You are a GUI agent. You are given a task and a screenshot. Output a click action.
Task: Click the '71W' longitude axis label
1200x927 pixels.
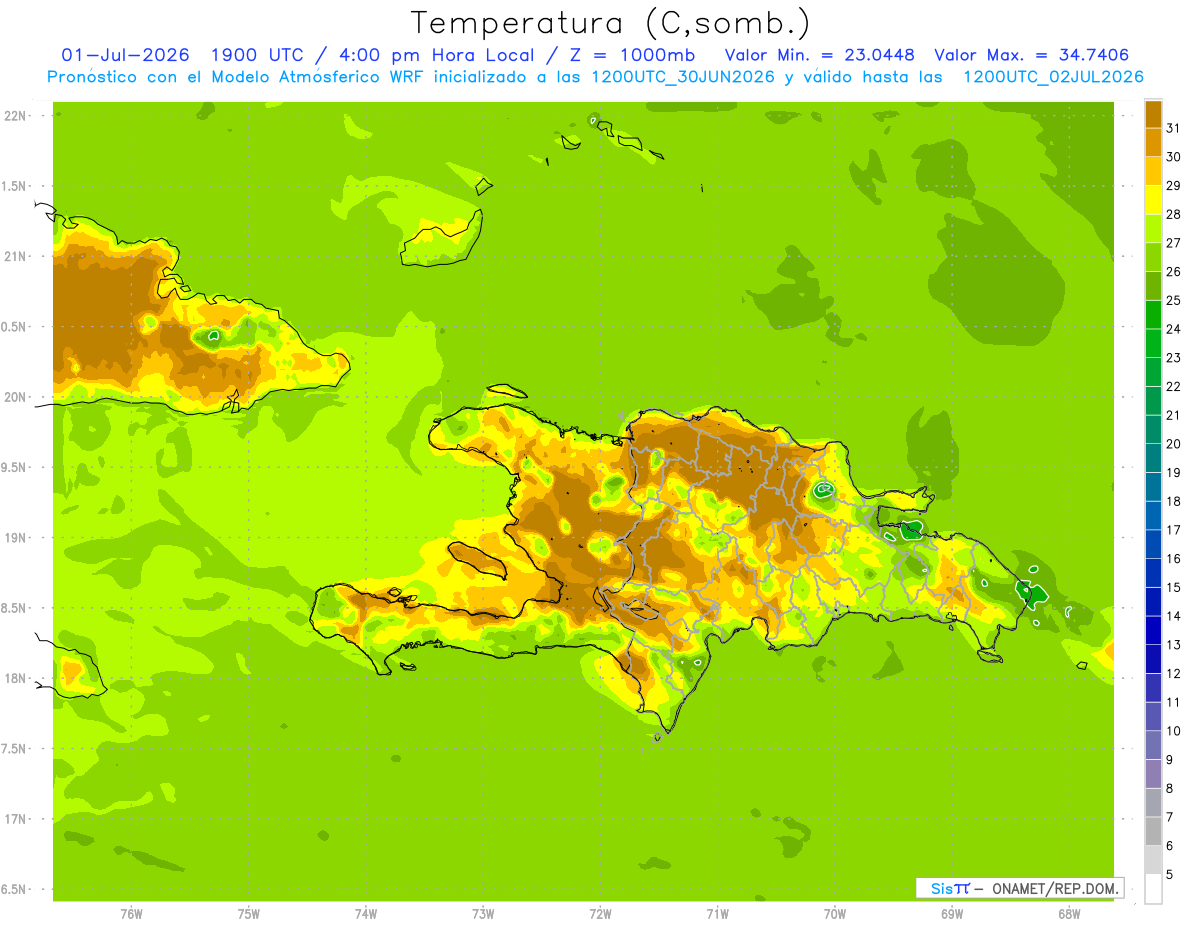[x=717, y=914]
